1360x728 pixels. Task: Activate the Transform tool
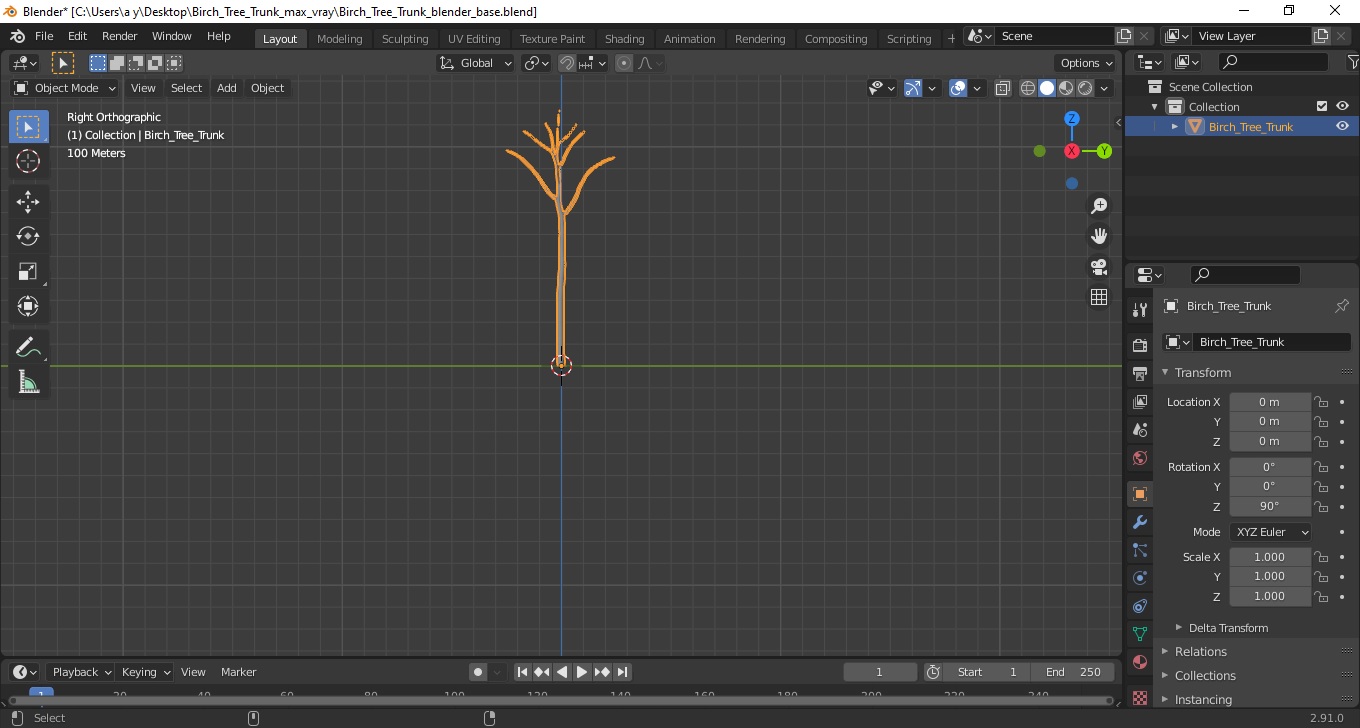28,306
